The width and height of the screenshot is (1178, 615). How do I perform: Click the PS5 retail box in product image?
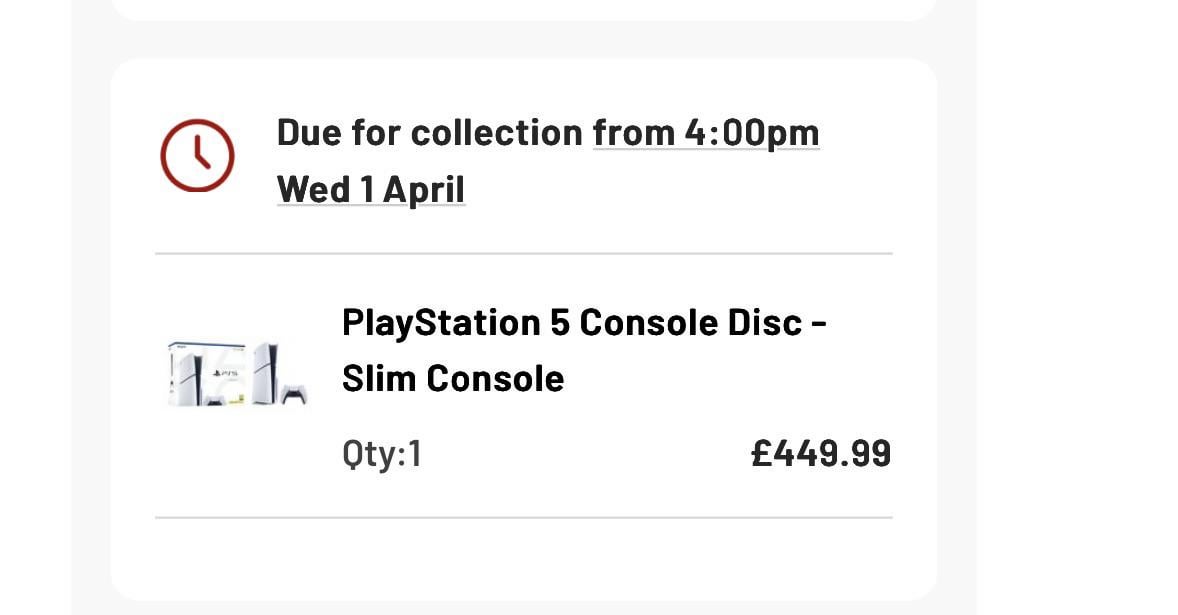point(207,375)
